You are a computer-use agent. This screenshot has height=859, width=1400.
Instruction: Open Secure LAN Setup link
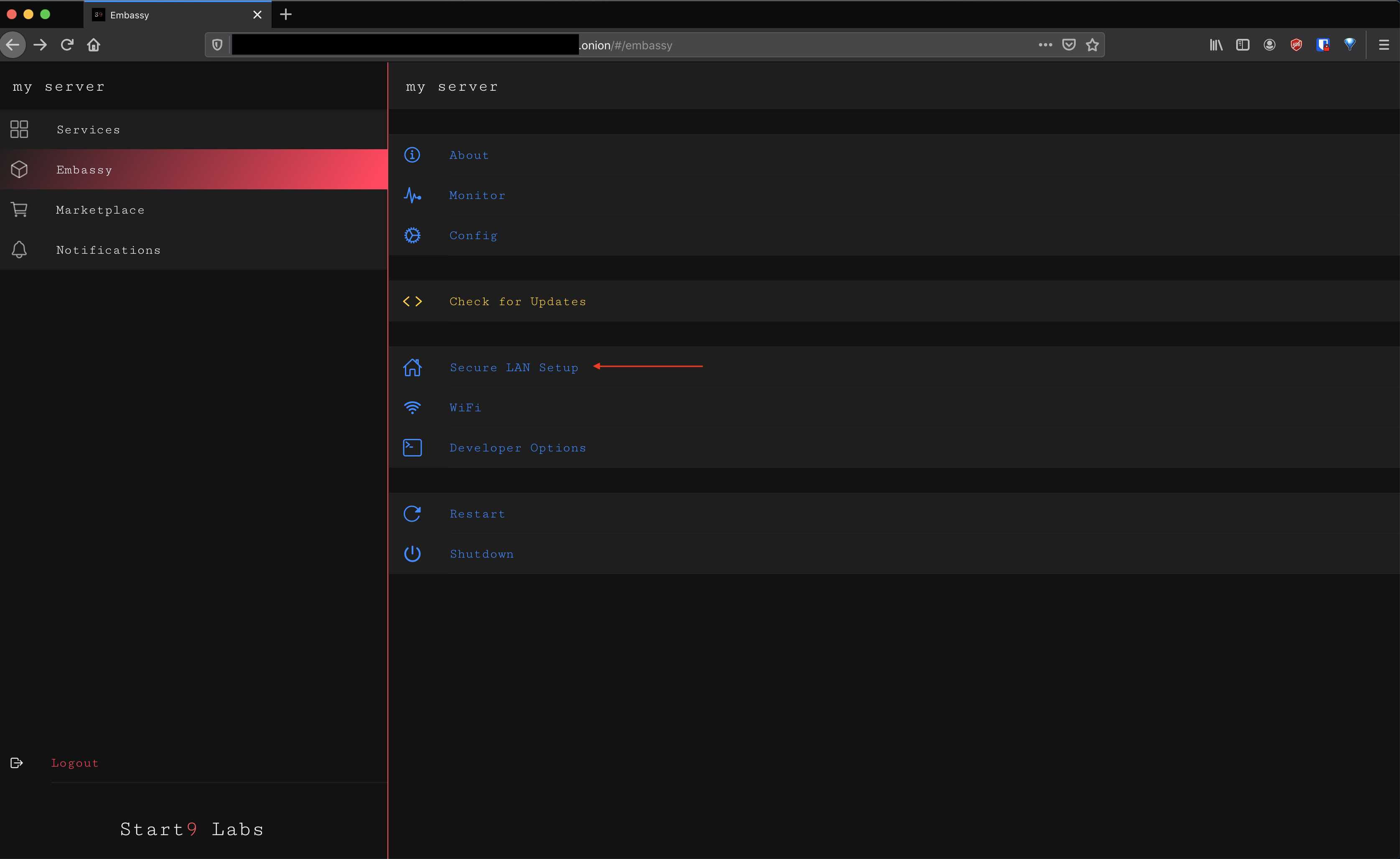click(514, 367)
